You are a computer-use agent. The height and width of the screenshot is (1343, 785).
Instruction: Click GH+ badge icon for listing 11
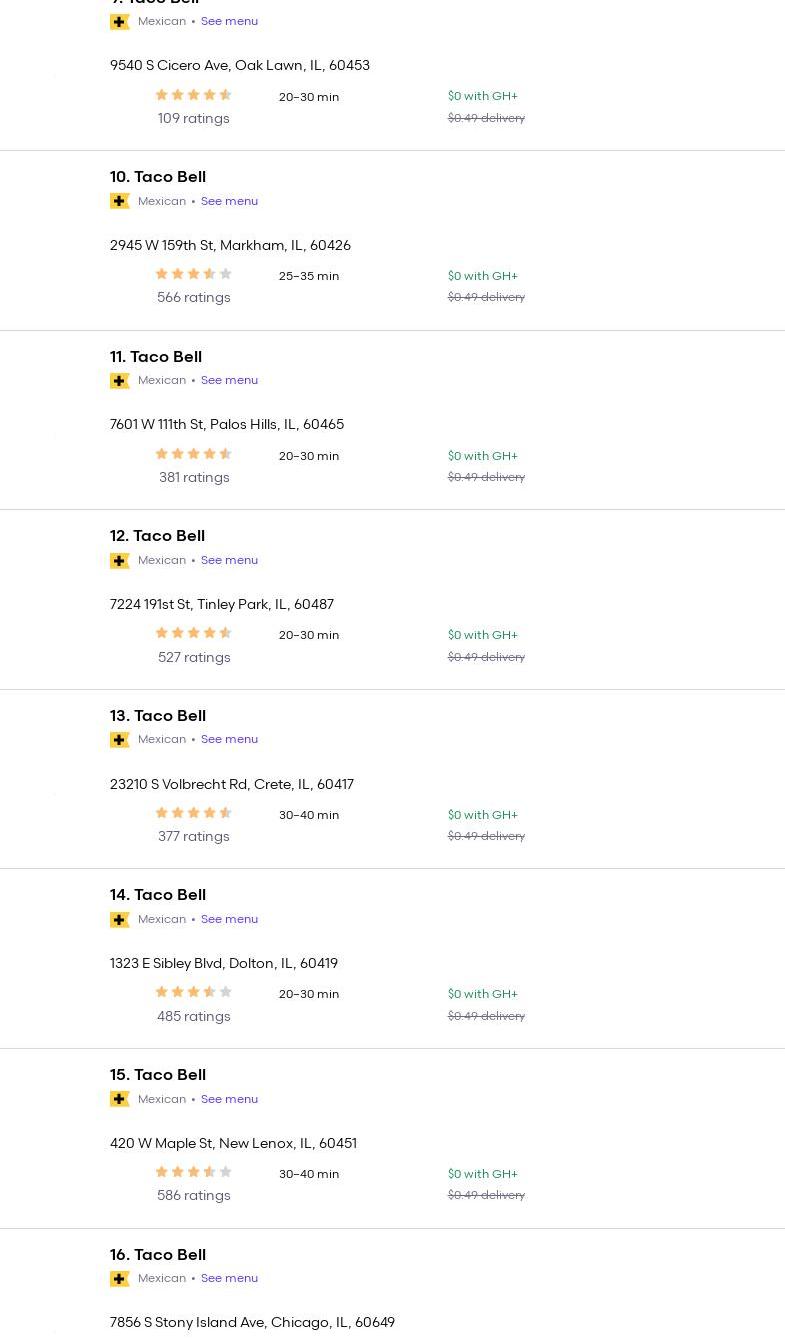click(120, 381)
